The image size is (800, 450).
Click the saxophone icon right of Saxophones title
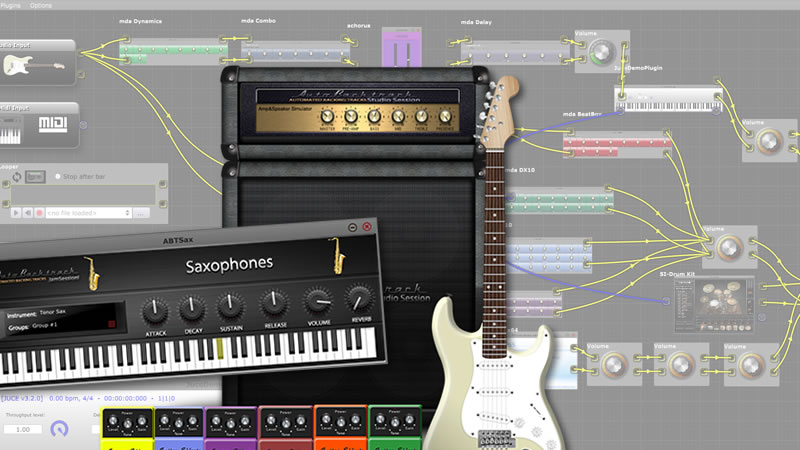tap(337, 256)
